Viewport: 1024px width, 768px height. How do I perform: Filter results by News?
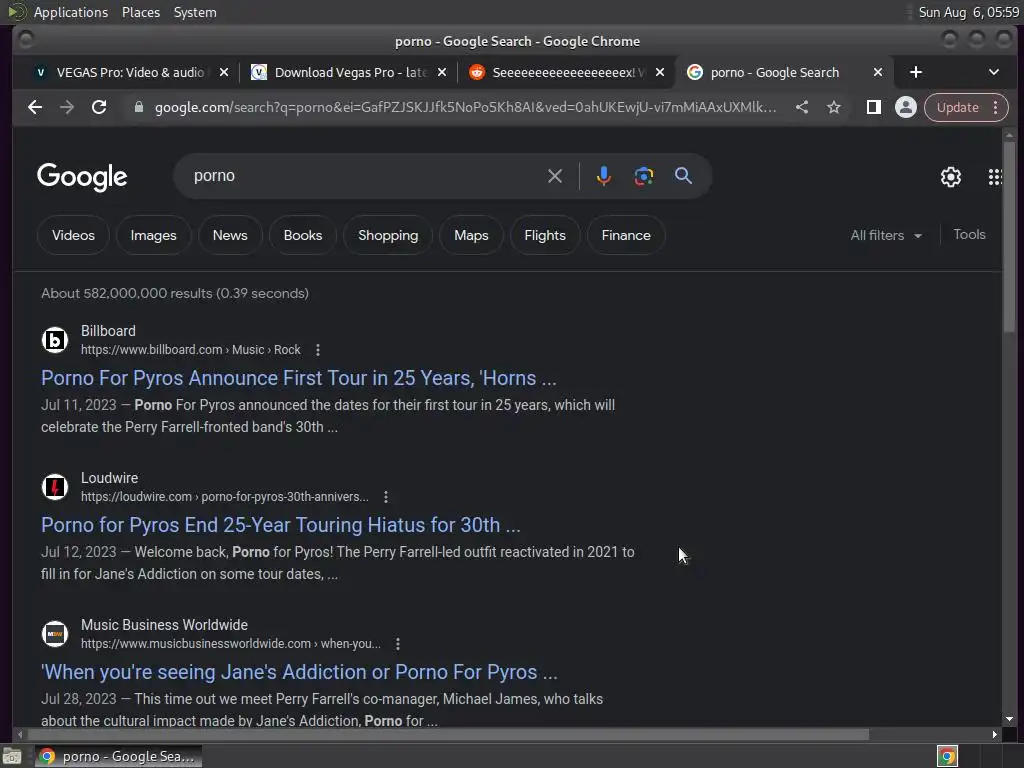click(x=230, y=235)
